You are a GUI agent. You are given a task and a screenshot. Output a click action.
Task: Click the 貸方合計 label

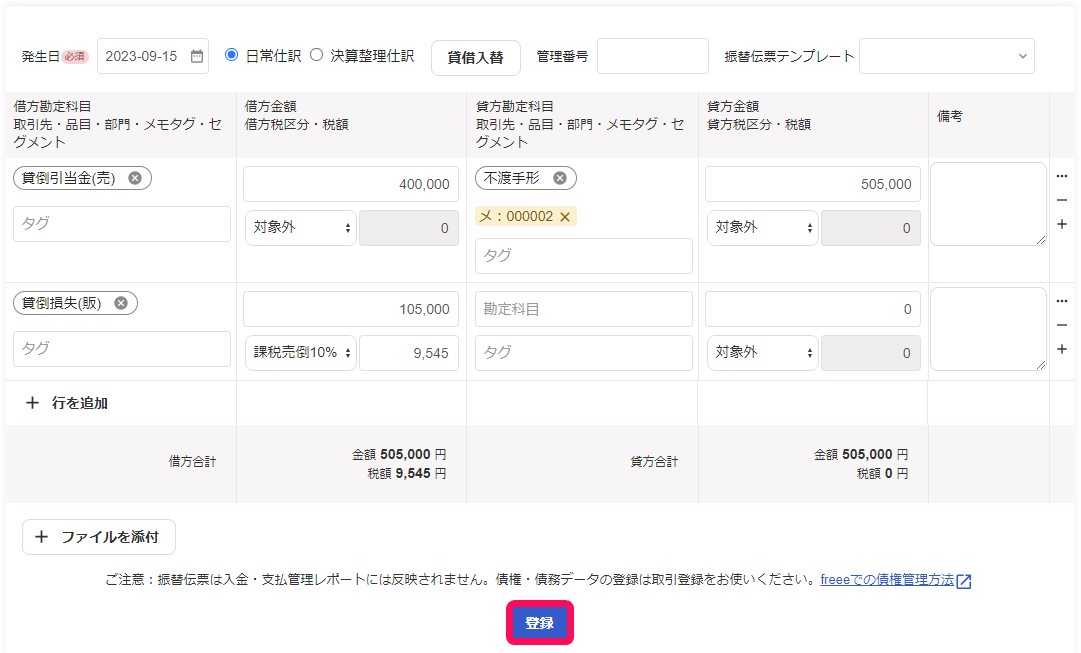point(654,461)
